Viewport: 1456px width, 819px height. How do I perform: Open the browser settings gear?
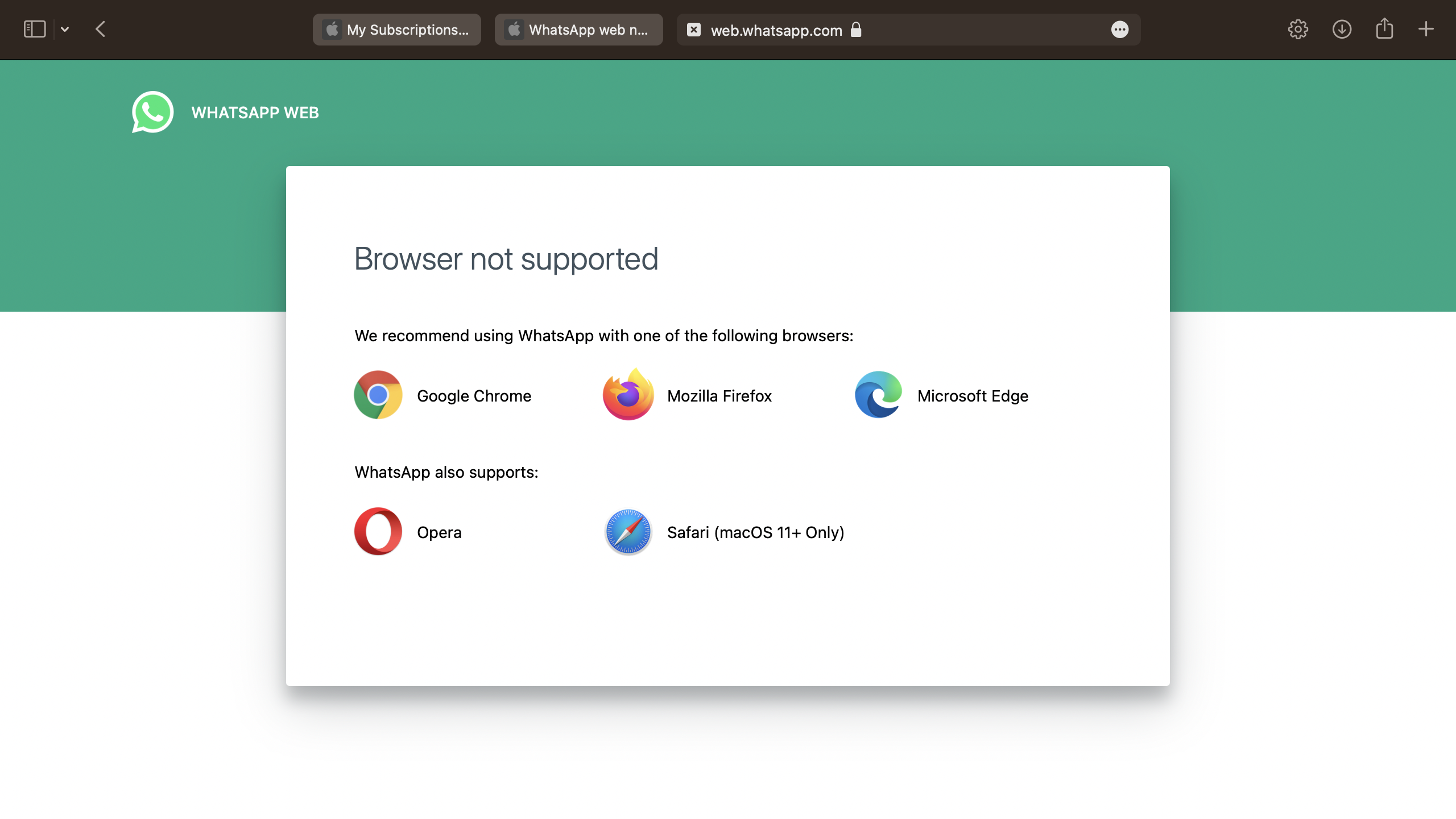click(x=1298, y=30)
